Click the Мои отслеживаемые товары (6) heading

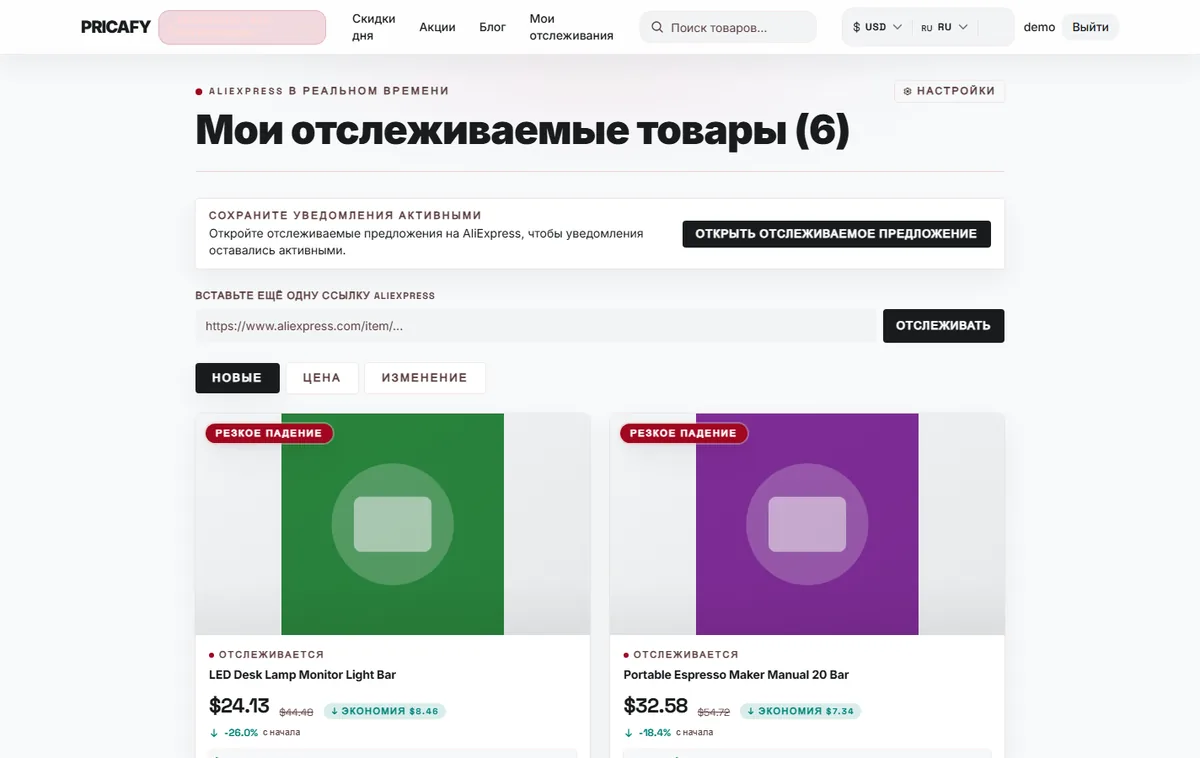click(522, 131)
